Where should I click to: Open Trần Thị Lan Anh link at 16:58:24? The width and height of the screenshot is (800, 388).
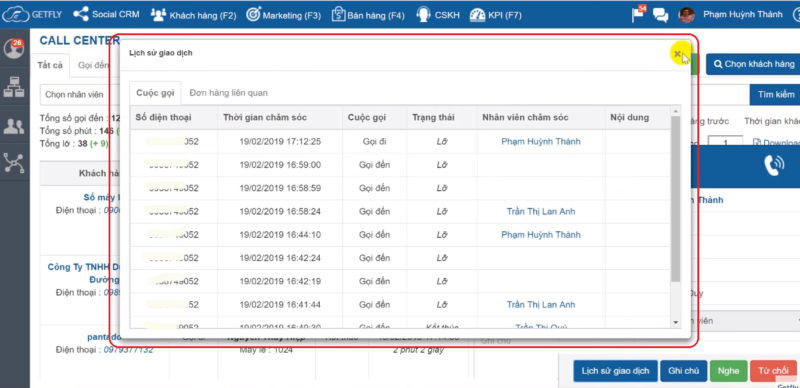point(541,211)
